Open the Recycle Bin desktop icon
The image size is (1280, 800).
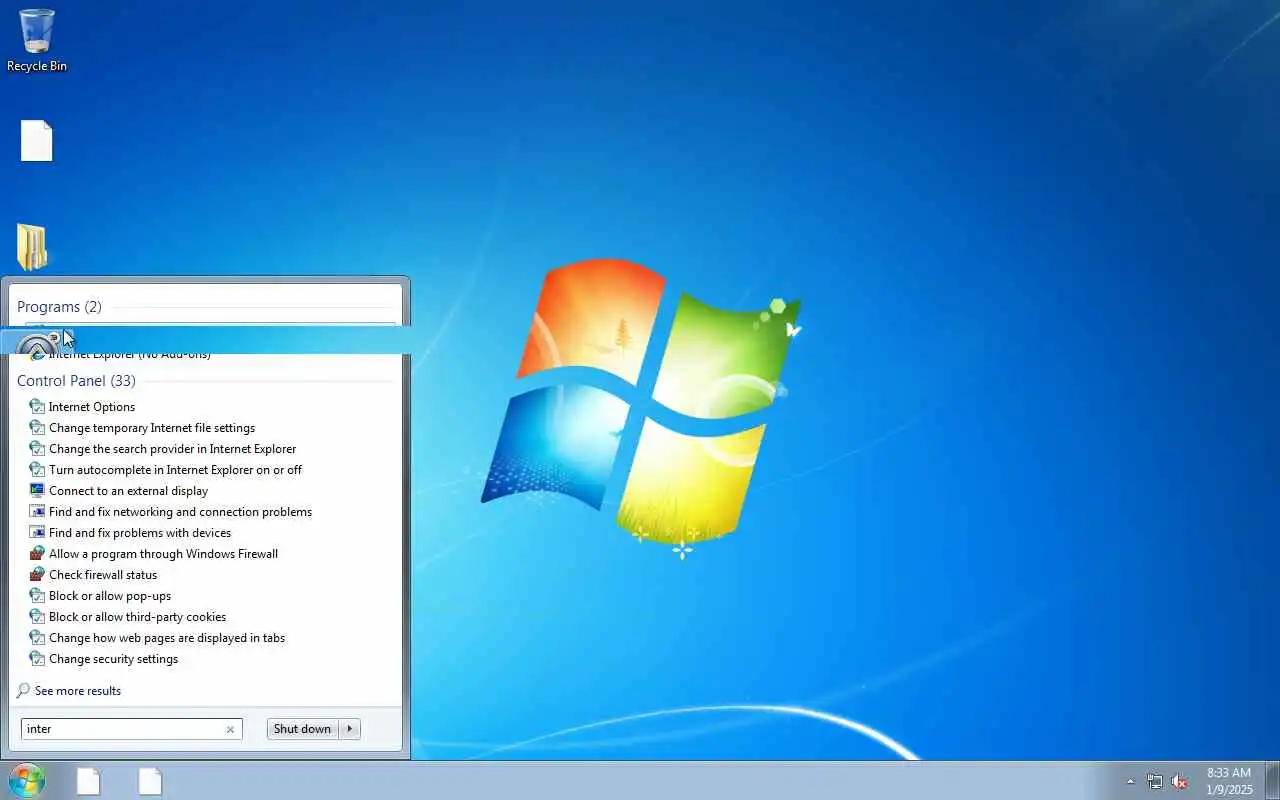pos(37,40)
